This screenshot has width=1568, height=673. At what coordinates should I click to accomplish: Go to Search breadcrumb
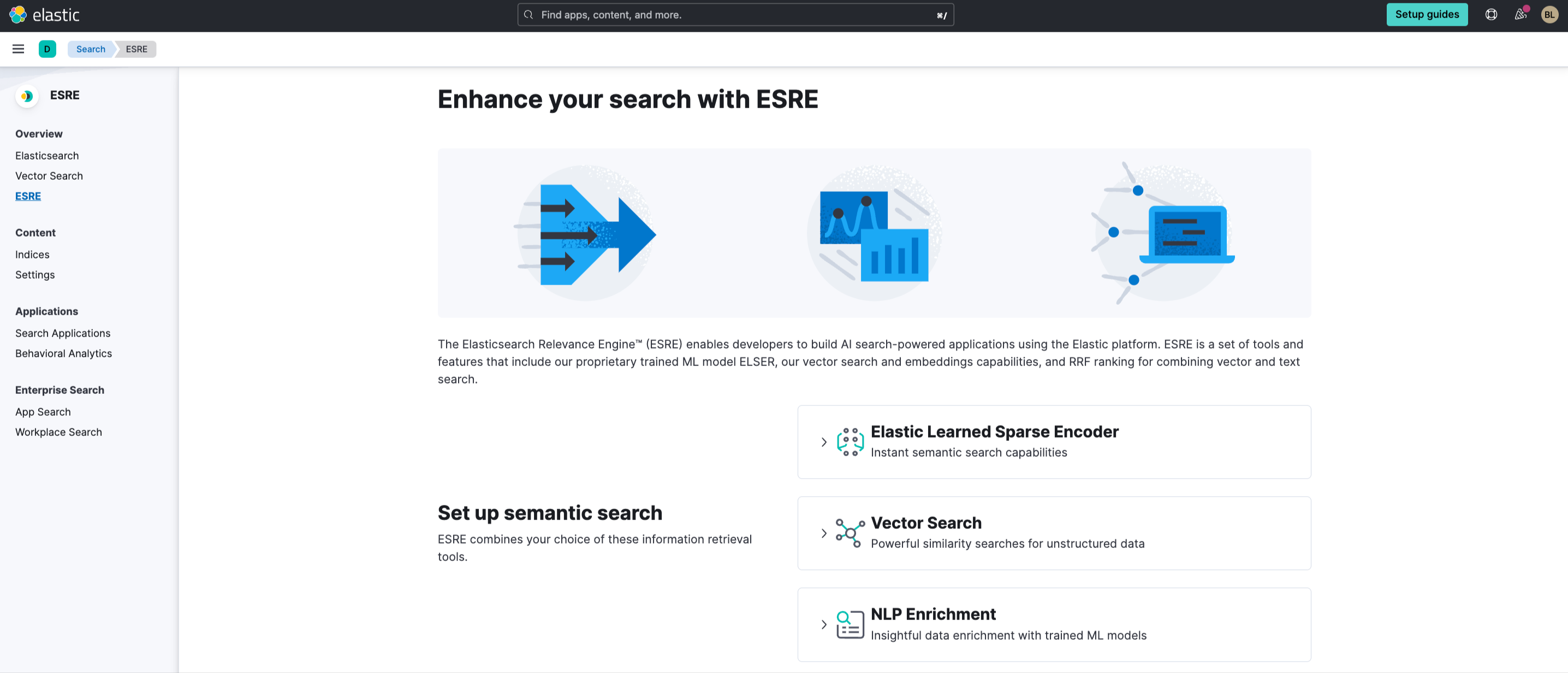point(91,49)
